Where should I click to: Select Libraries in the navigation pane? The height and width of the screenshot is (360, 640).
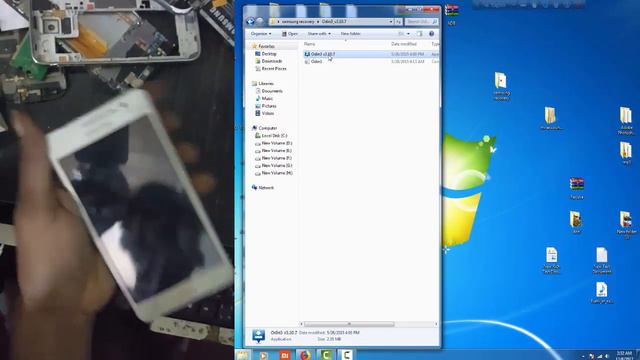pyautogui.click(x=266, y=83)
